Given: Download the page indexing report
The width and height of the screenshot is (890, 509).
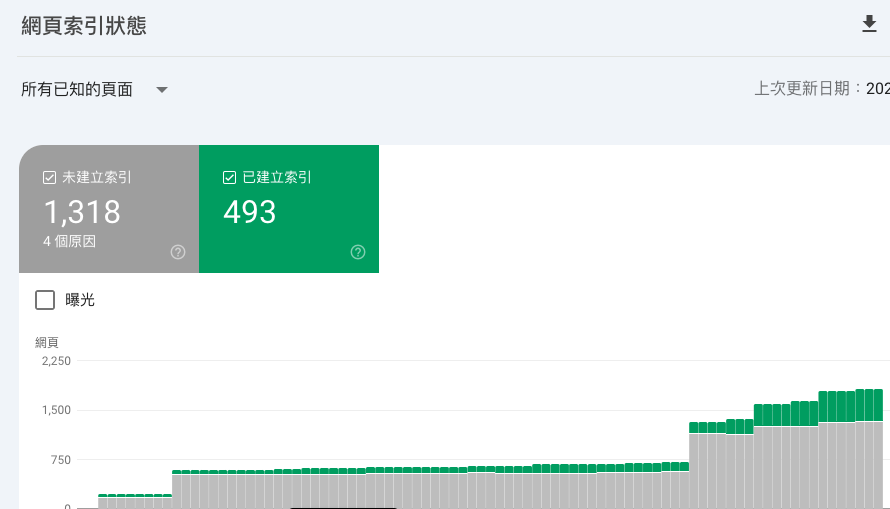Looking at the screenshot, I should 869,24.
